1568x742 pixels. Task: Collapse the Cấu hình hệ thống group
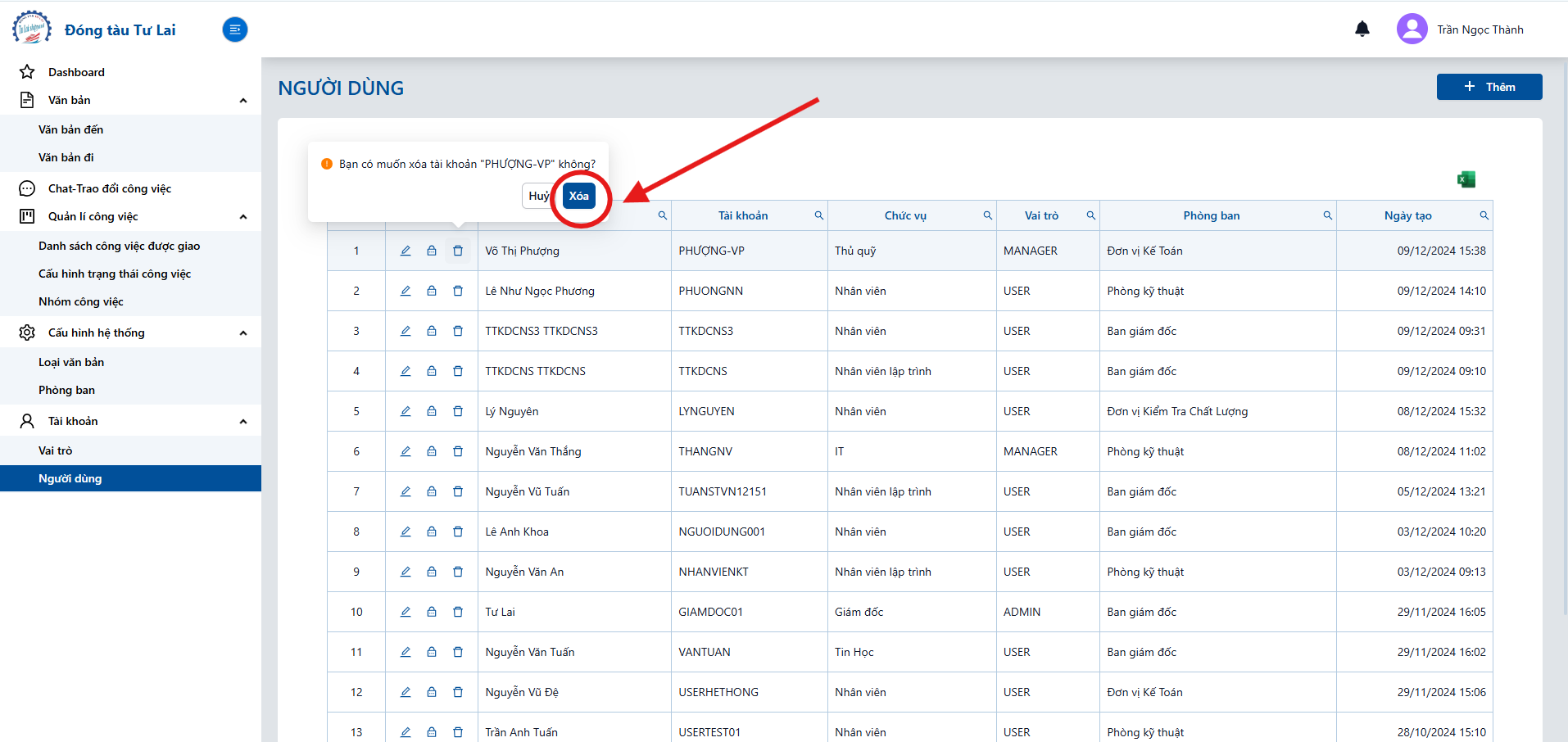click(243, 333)
